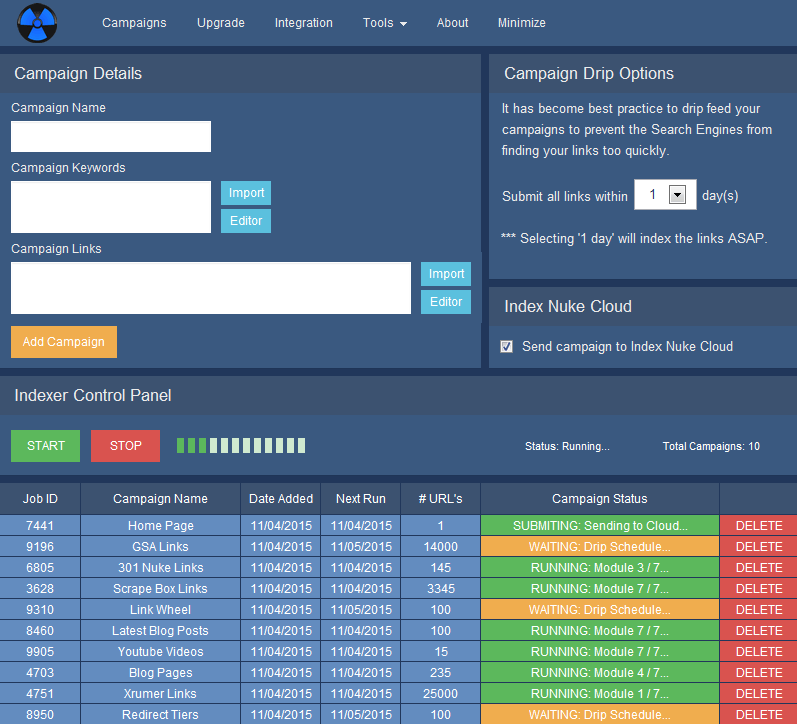Click the Job ID column header
797x724 pixels.
pyautogui.click(x=40, y=499)
